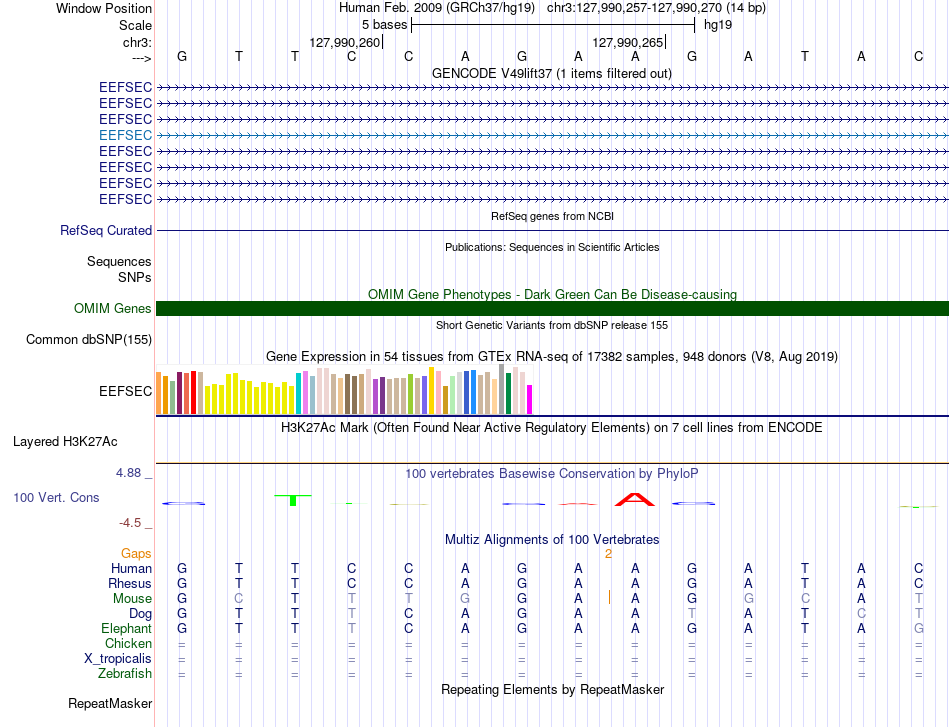Click the Common dbSNP(155) track label
Viewport: 950px width, 727px height.
pyautogui.click(x=89, y=339)
